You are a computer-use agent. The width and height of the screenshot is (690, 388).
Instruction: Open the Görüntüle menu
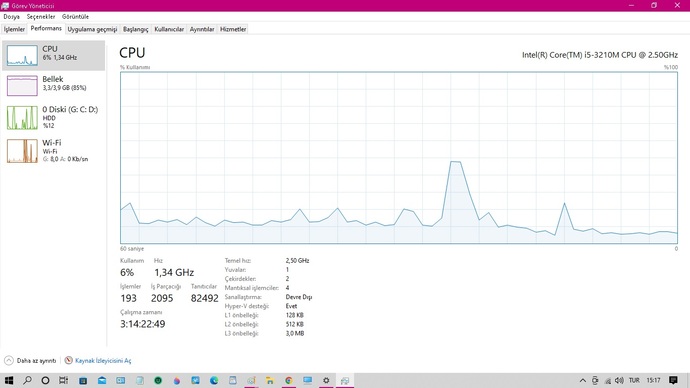point(75,17)
